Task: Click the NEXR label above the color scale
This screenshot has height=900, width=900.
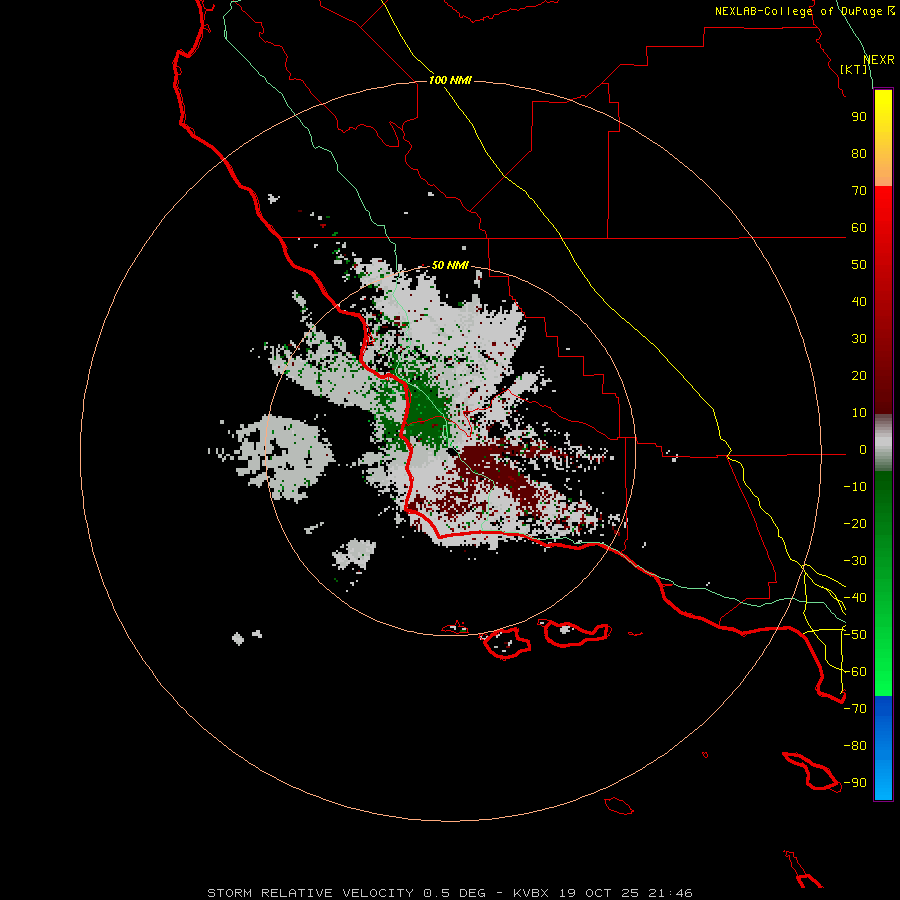Action: click(879, 60)
